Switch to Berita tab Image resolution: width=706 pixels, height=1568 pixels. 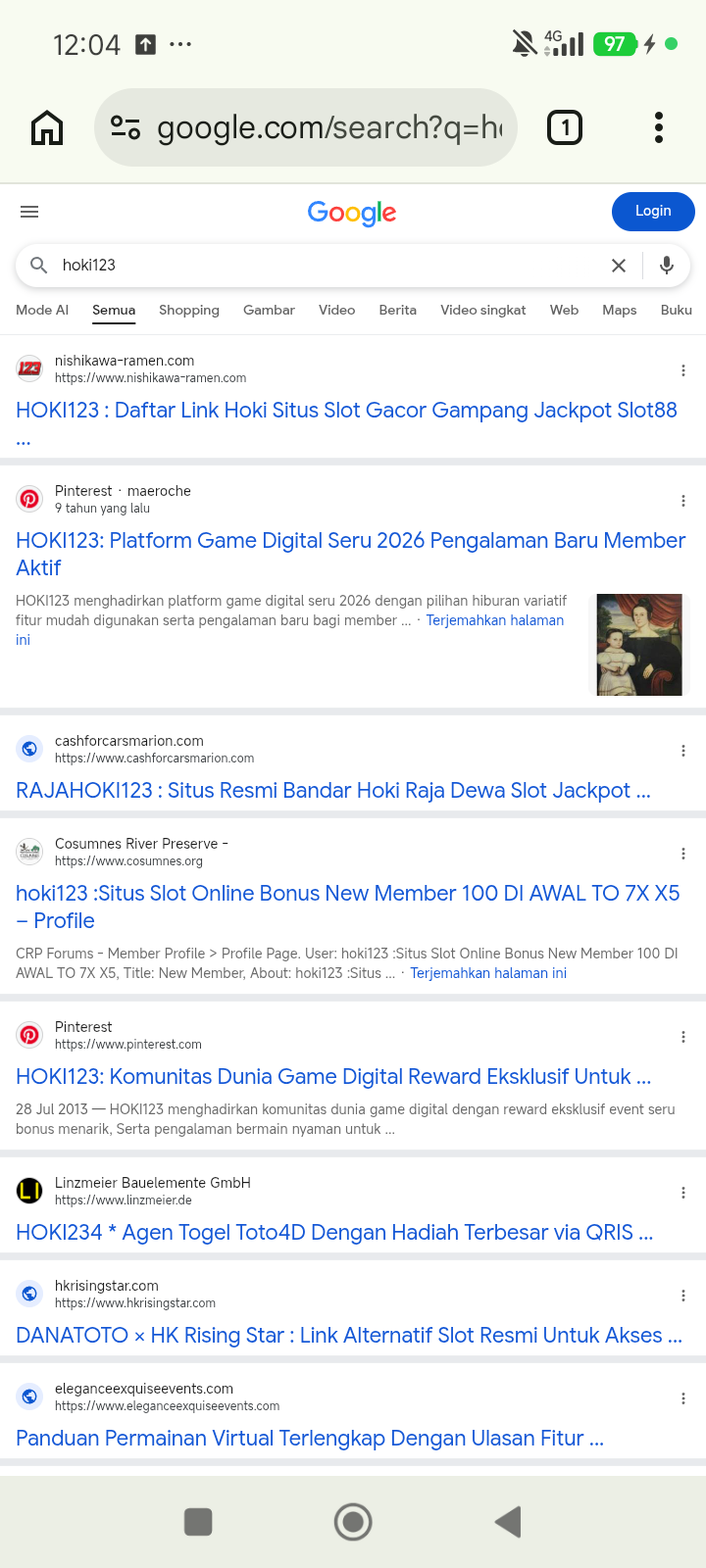(397, 310)
